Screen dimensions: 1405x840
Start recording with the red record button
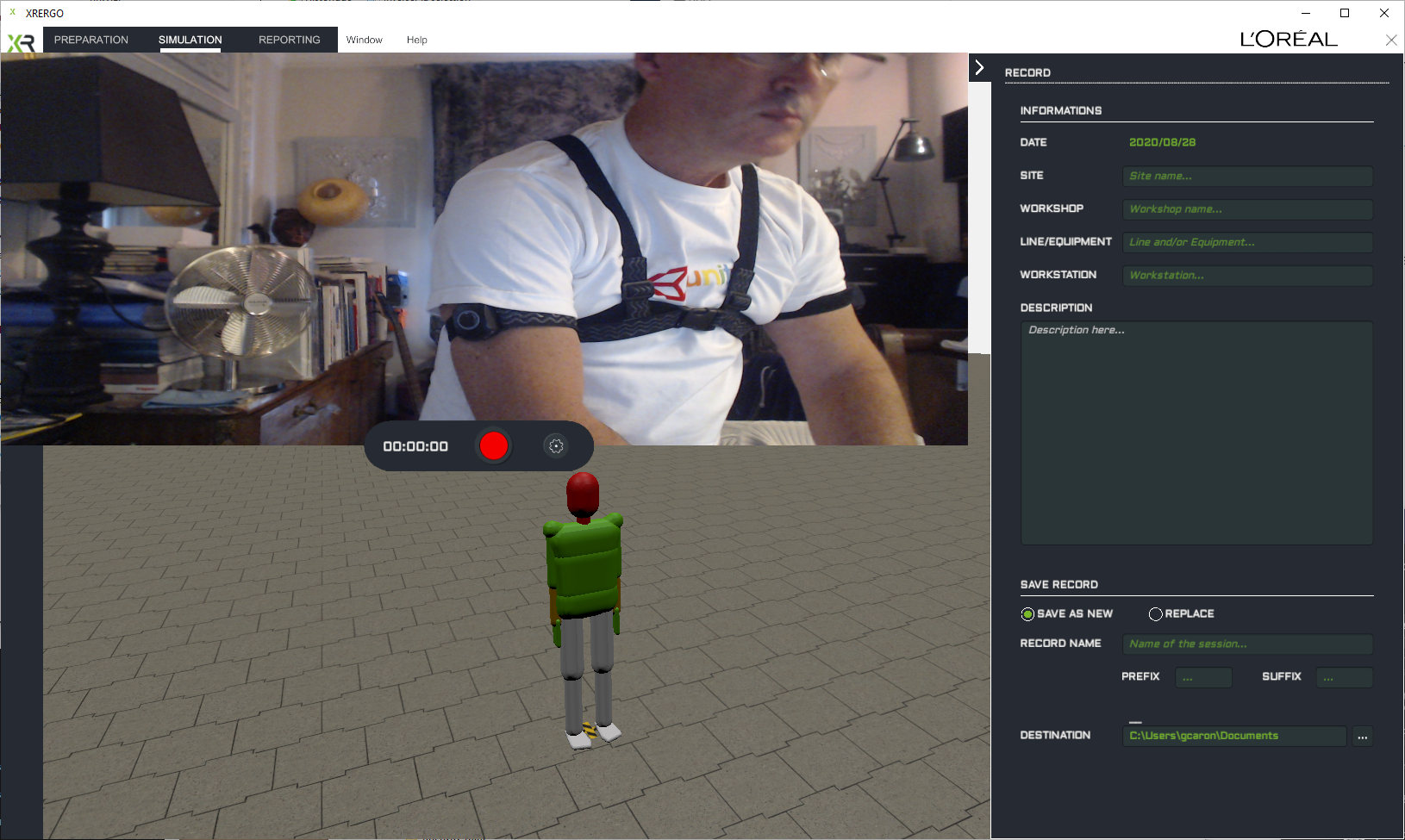pyautogui.click(x=493, y=446)
